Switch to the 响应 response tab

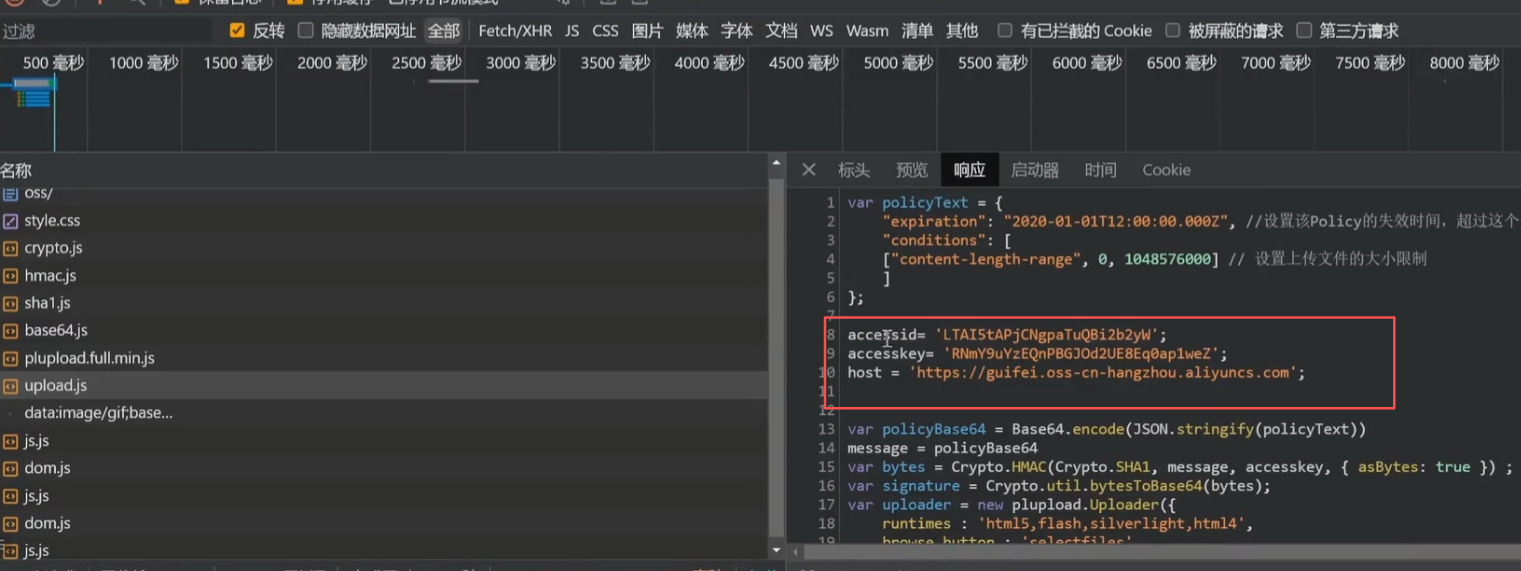[969, 170]
